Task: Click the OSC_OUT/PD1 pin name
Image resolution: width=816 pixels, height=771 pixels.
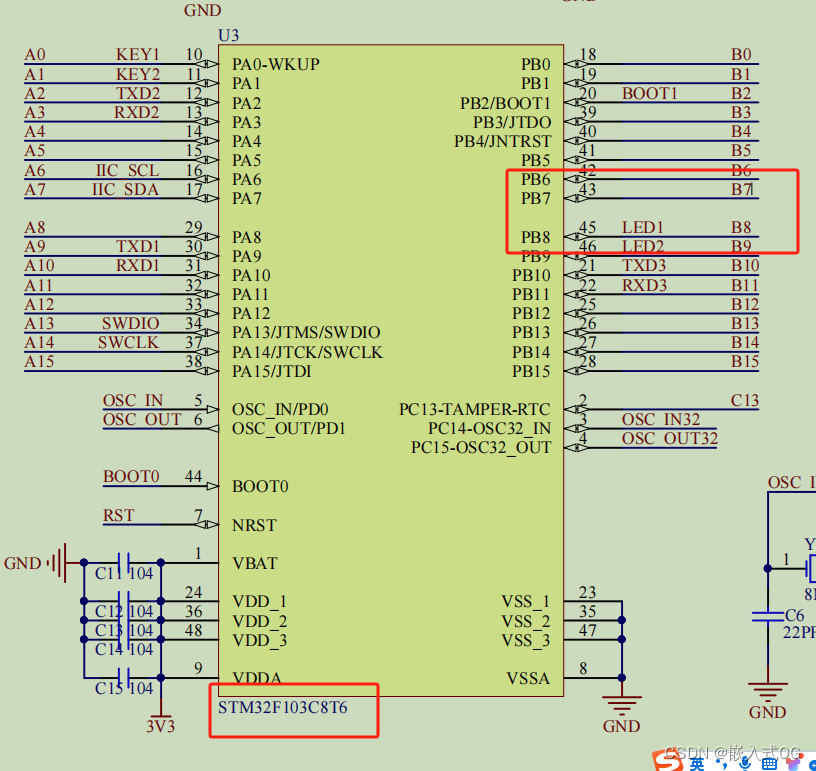Action: click(289, 429)
